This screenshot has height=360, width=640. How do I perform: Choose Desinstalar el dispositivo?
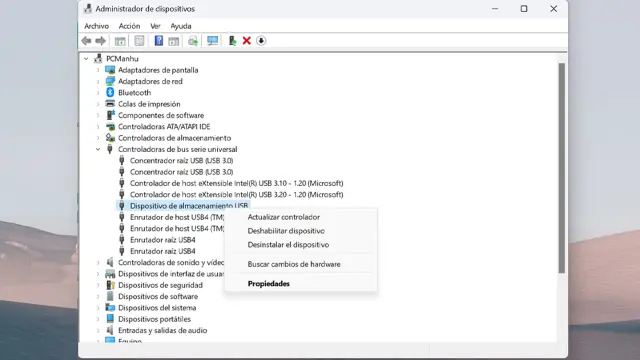tap(301, 245)
